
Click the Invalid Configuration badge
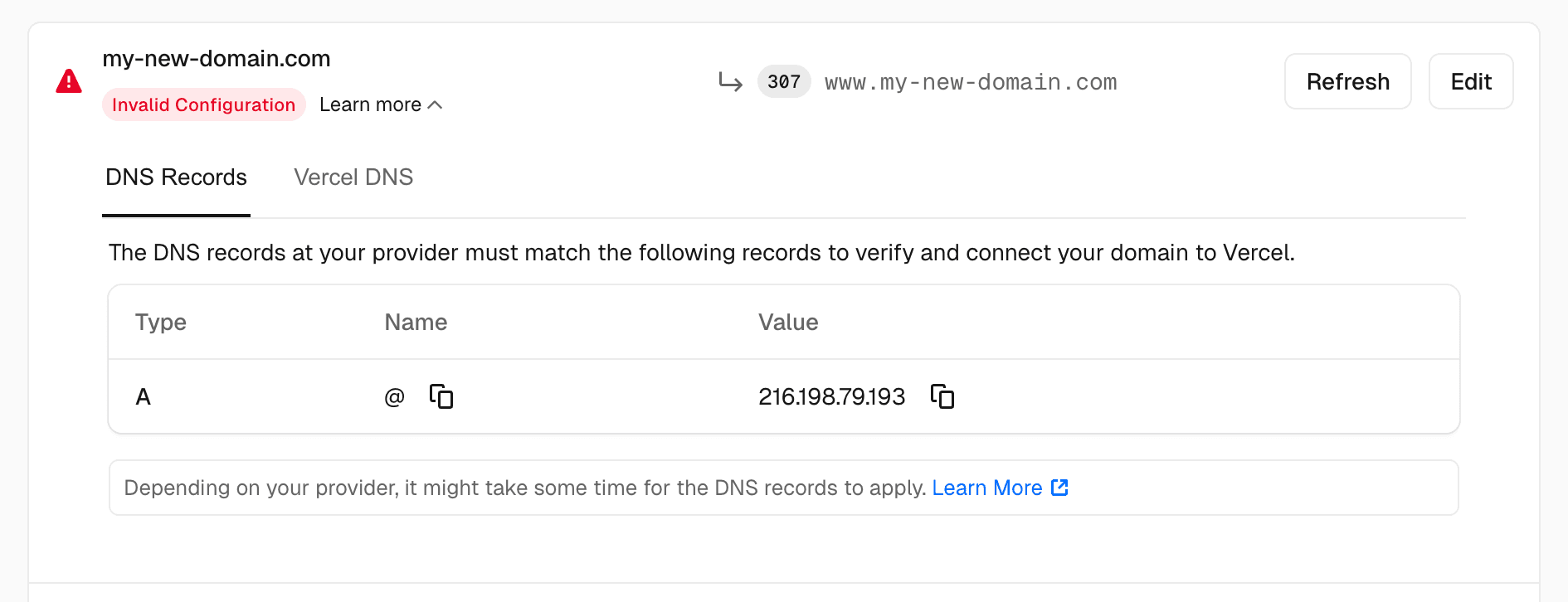tap(203, 104)
